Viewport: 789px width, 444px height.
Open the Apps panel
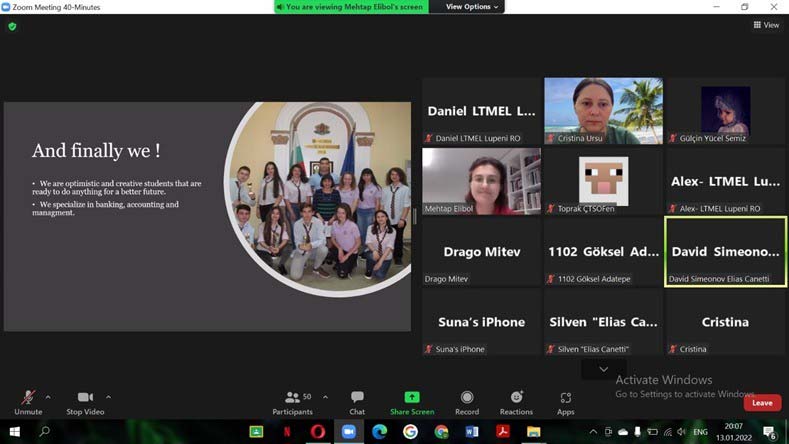565,402
